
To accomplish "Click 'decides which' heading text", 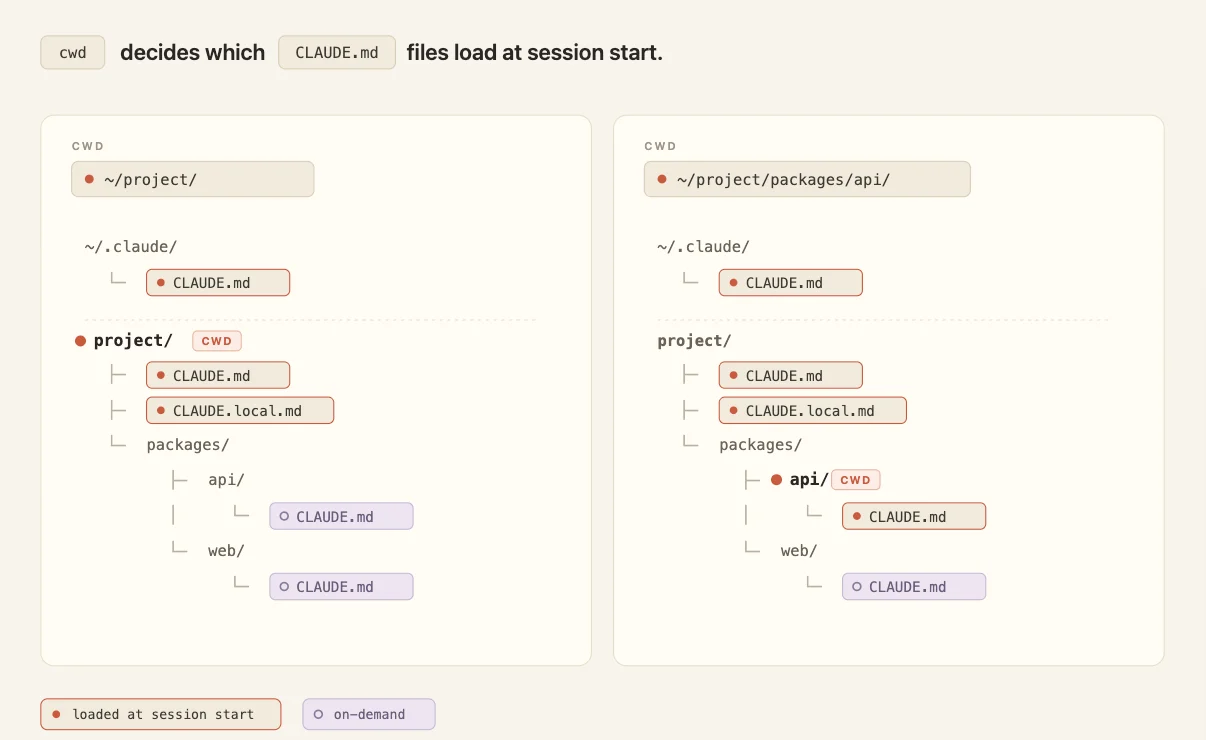I will 192,53.
